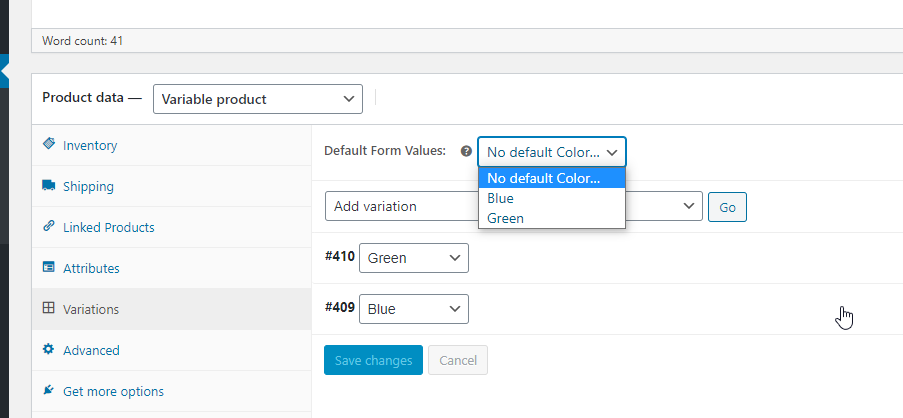The image size is (903, 418).
Task: Open the Linked Products tab
Action: pos(108,227)
